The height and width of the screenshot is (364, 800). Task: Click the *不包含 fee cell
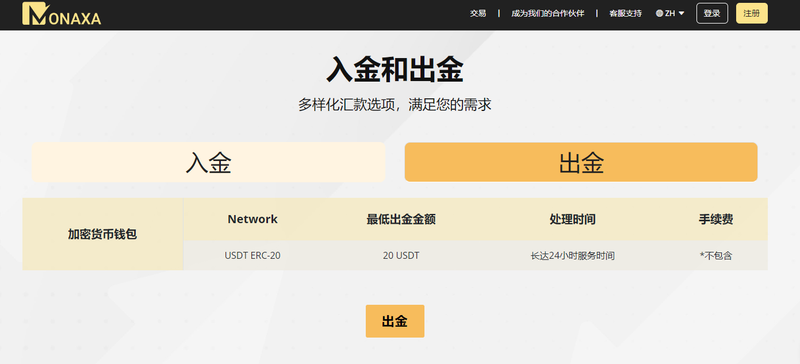pos(716,256)
